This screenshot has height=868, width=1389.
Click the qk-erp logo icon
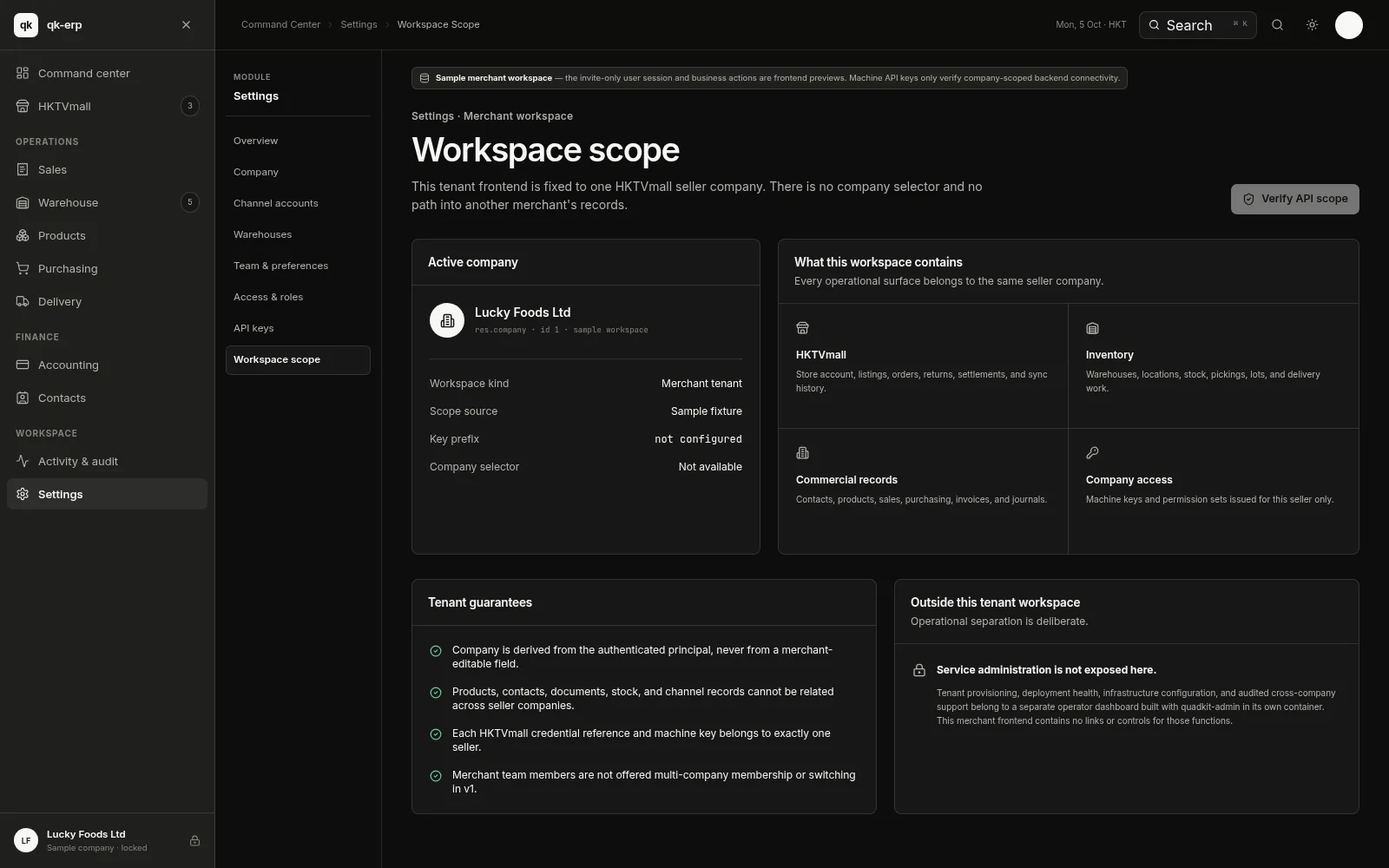tap(26, 25)
